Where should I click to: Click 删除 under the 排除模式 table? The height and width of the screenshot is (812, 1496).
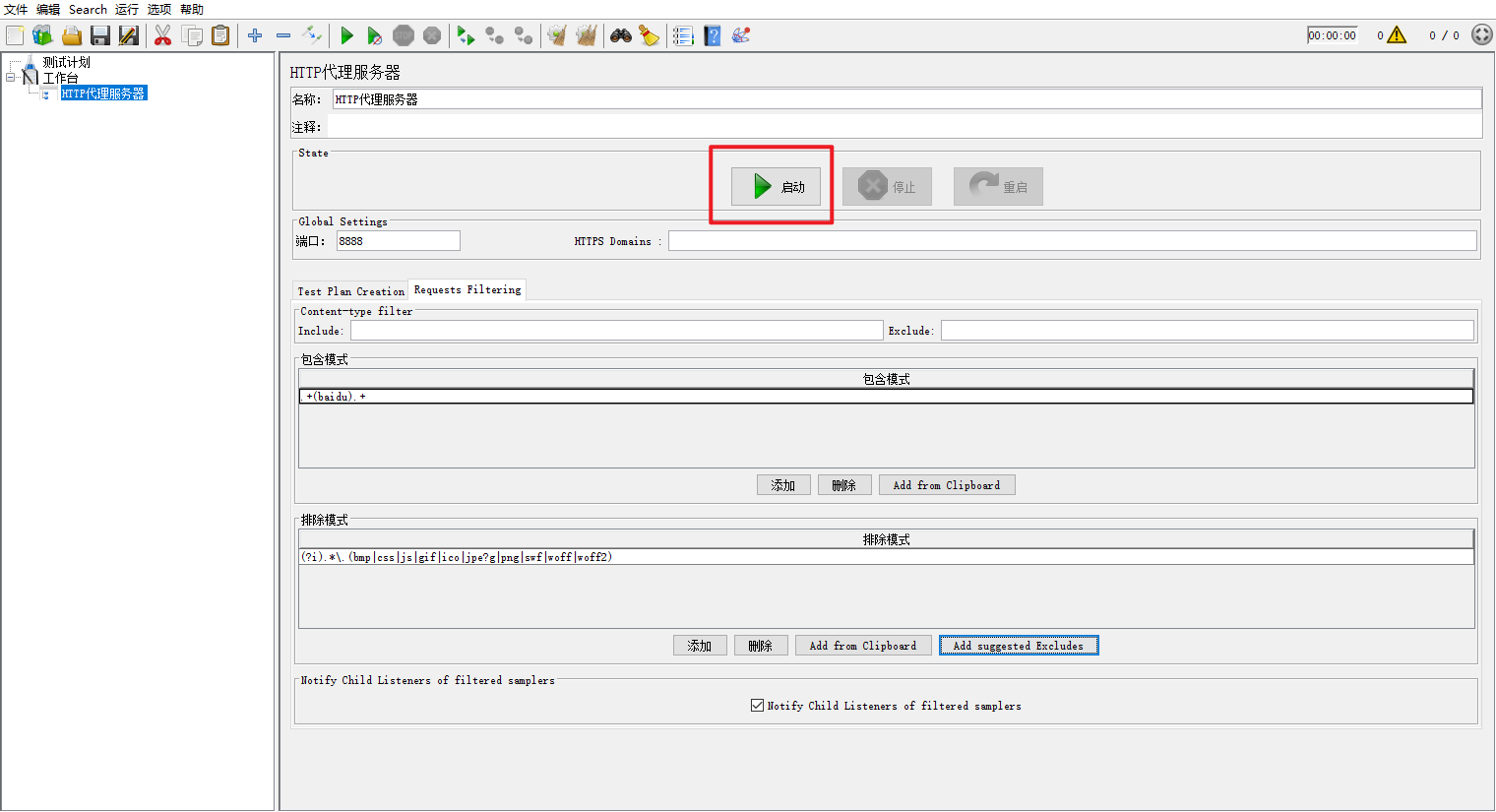pyautogui.click(x=761, y=646)
